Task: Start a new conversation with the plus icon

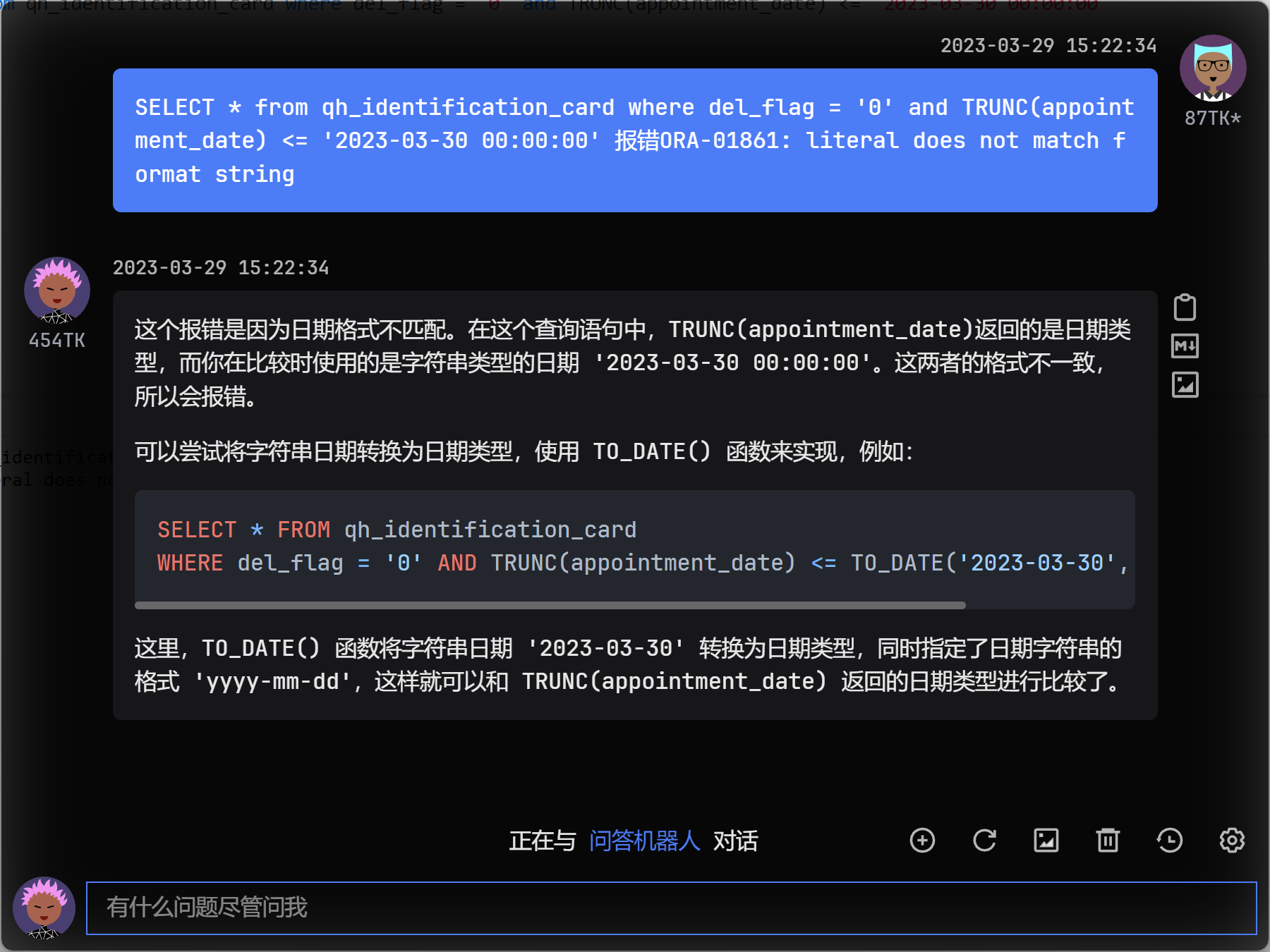Action: (x=923, y=841)
